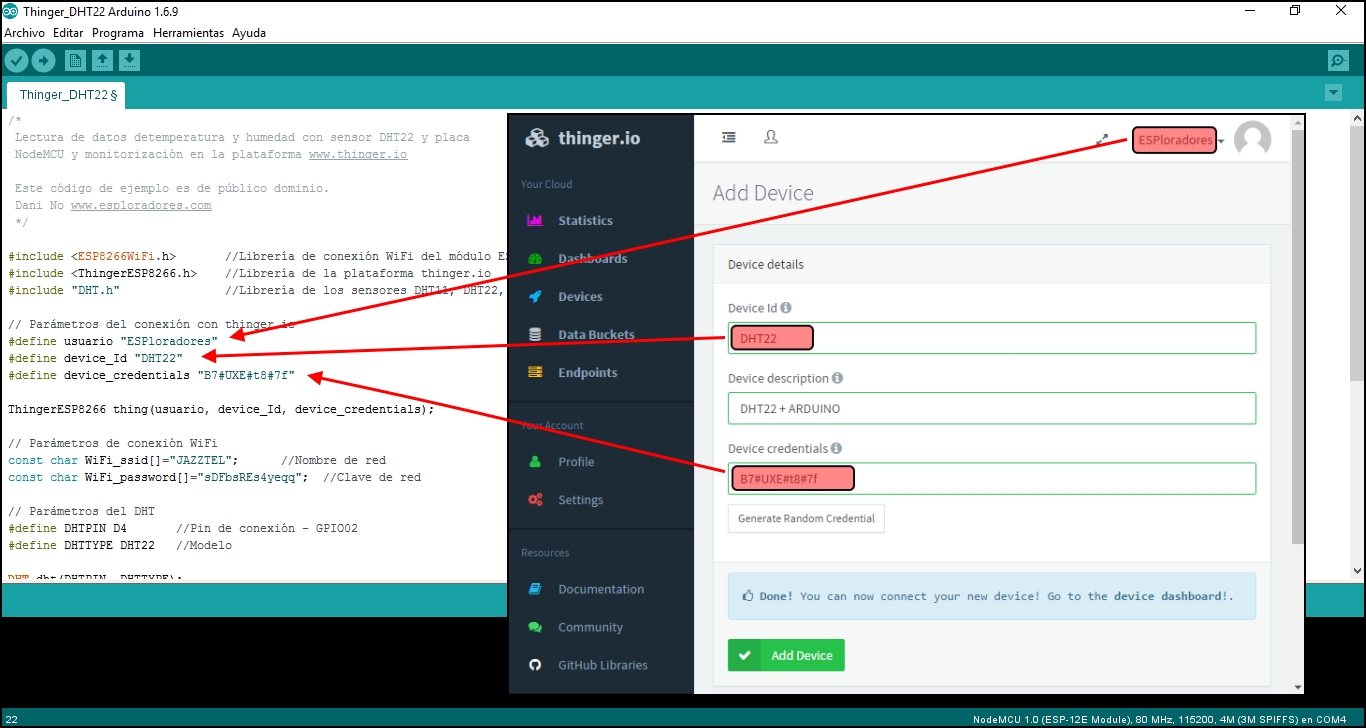Open the Editar menu
Viewport: 1366px width, 728px height.
68,33
